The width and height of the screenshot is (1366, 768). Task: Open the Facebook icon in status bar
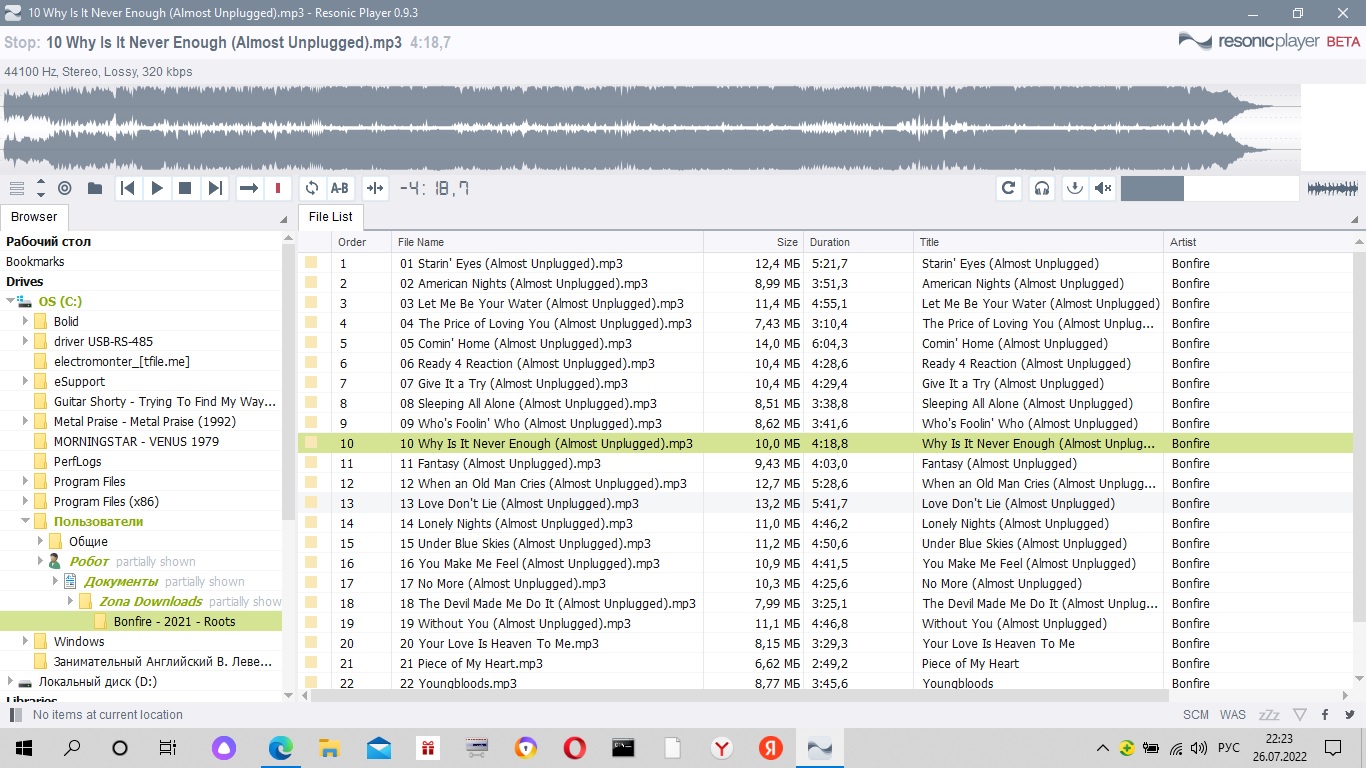pos(1325,715)
